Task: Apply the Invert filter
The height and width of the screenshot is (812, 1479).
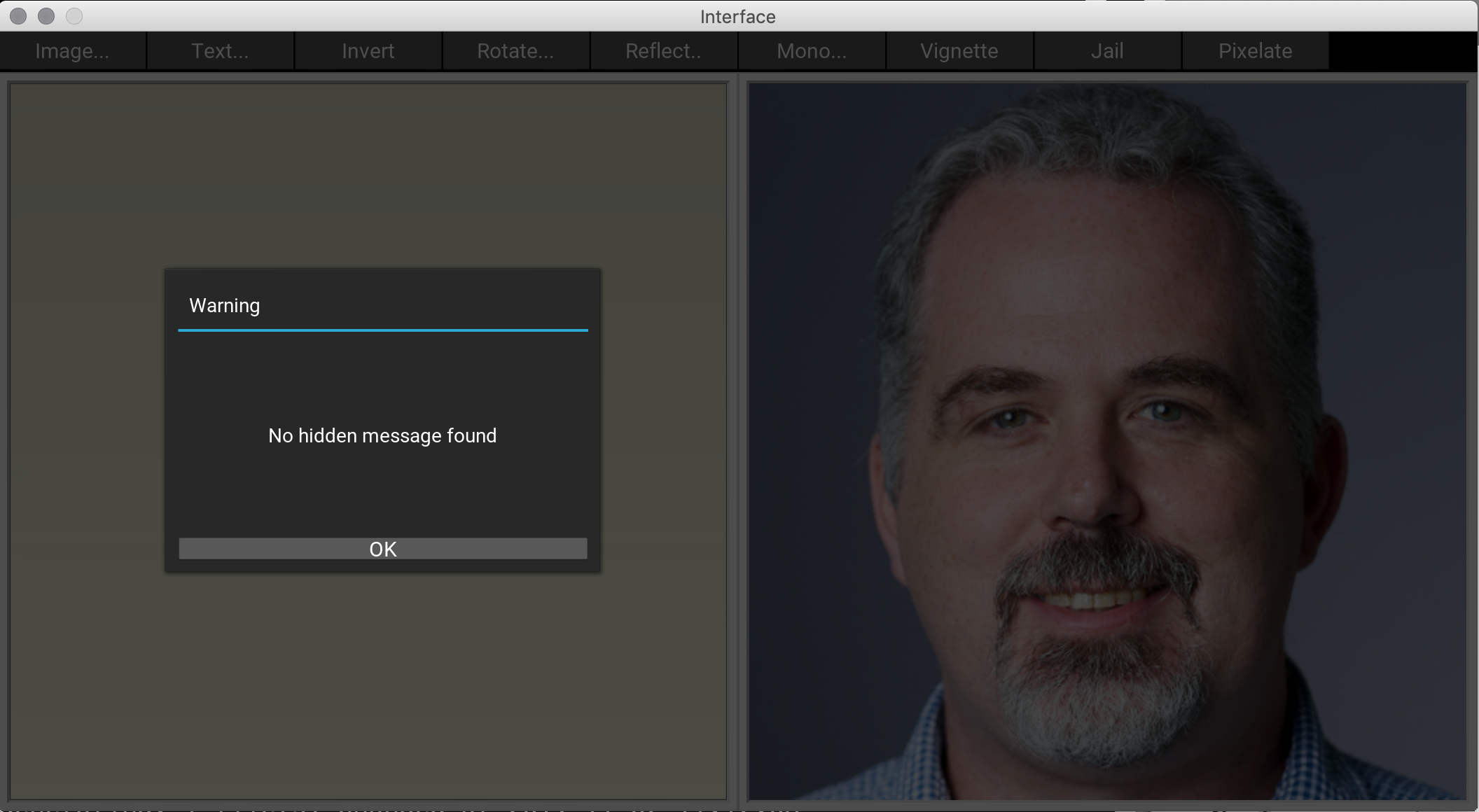Action: point(368,51)
